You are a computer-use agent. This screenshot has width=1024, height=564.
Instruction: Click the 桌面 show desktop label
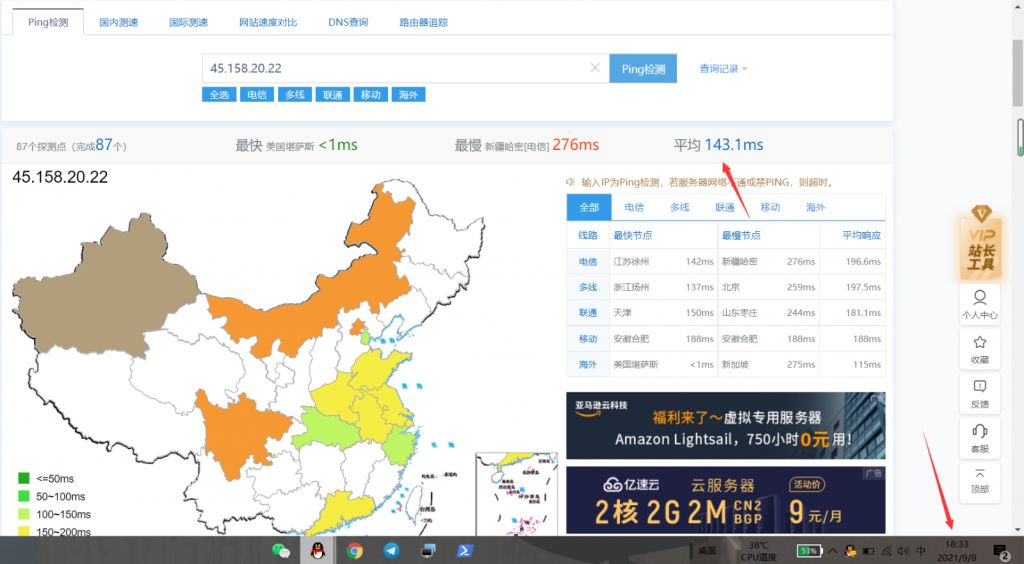(x=707, y=550)
